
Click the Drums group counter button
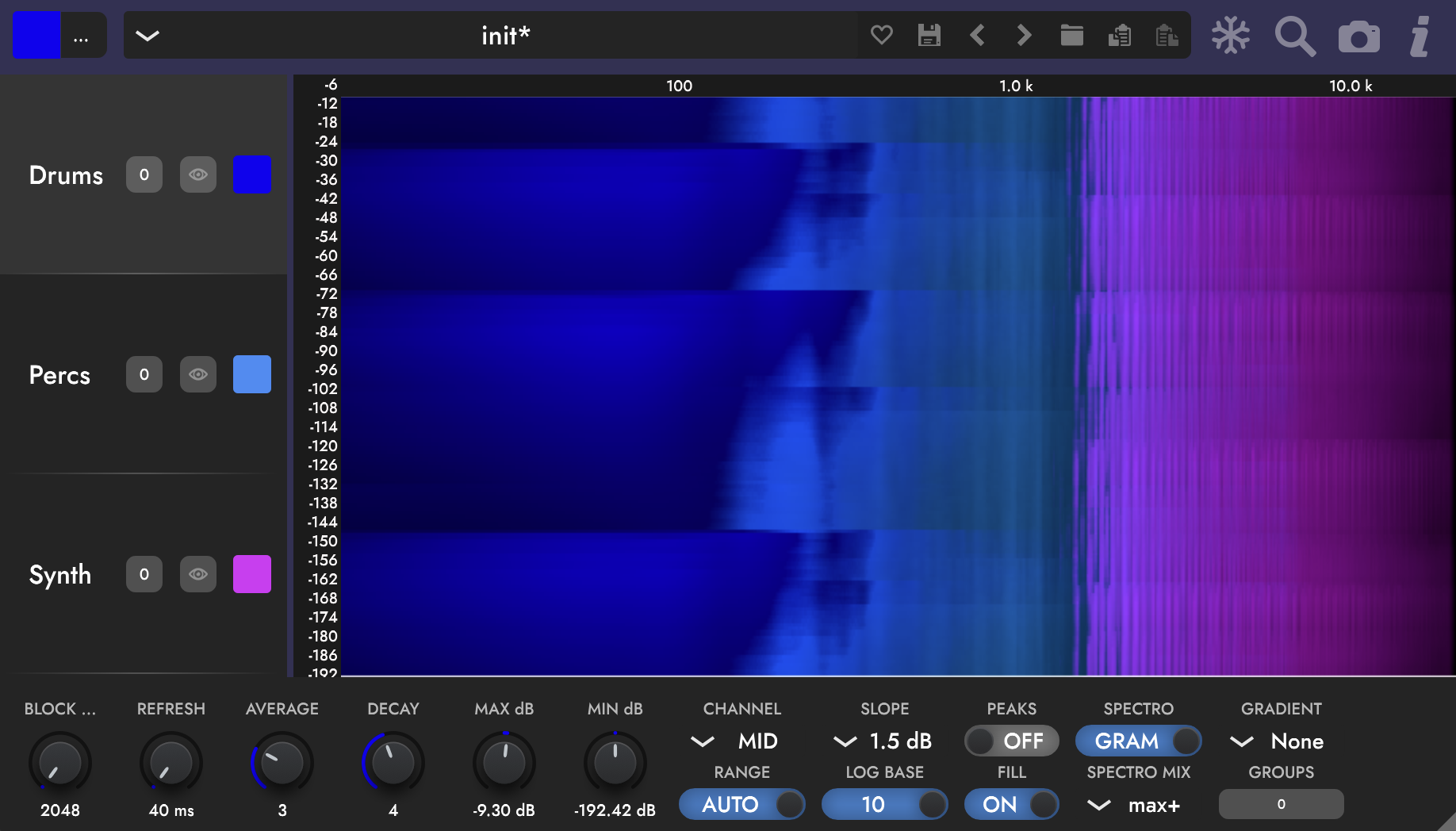pyautogui.click(x=144, y=174)
